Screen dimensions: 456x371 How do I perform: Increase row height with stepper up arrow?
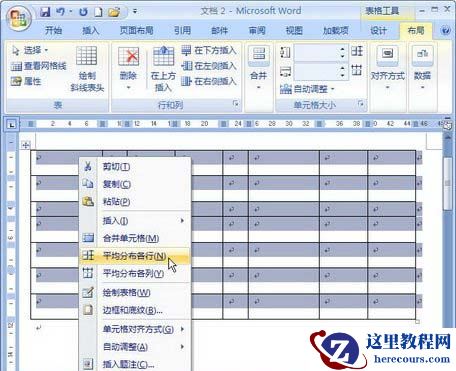[x=342, y=49]
